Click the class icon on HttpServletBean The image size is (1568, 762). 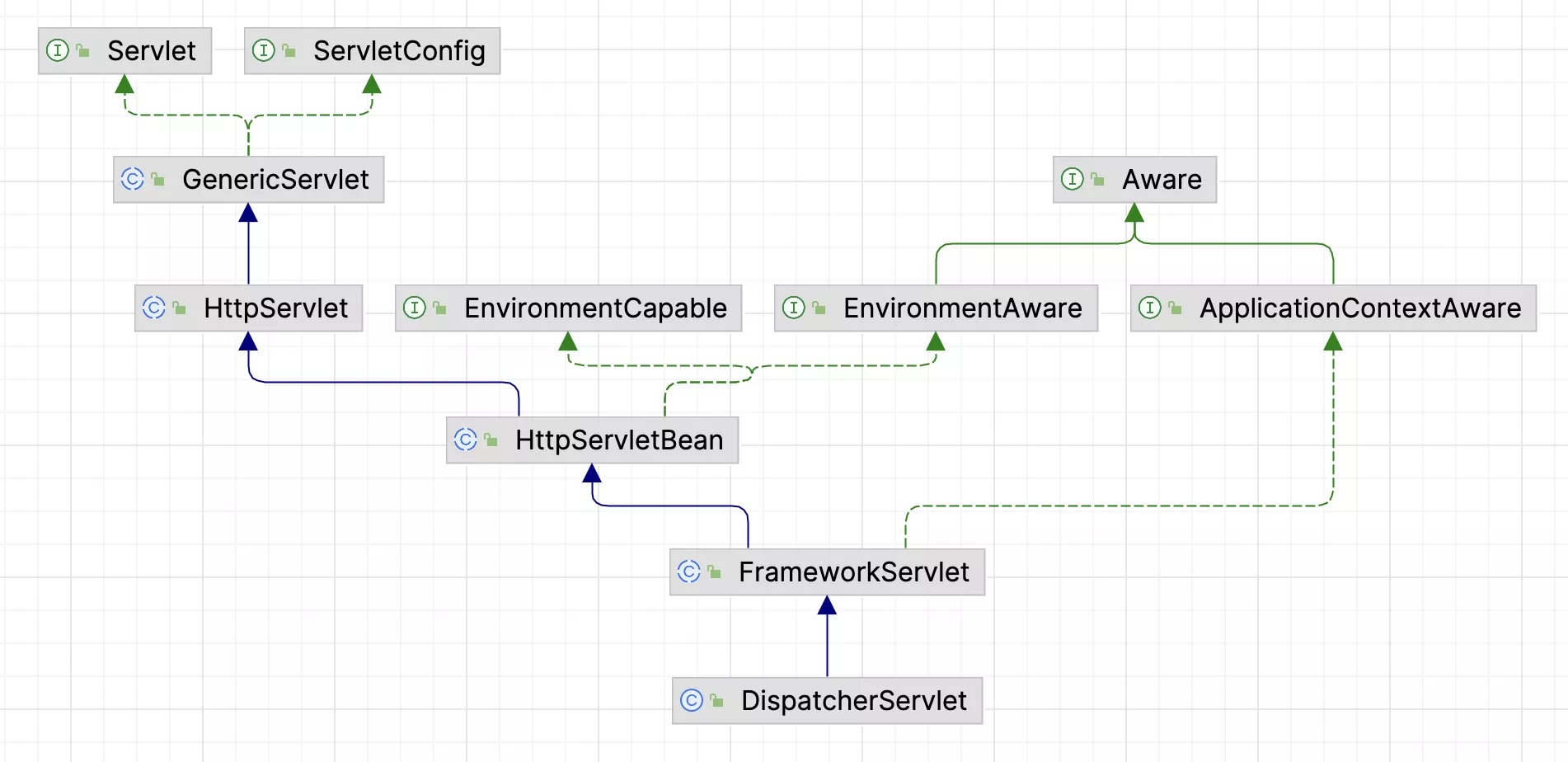[466, 440]
